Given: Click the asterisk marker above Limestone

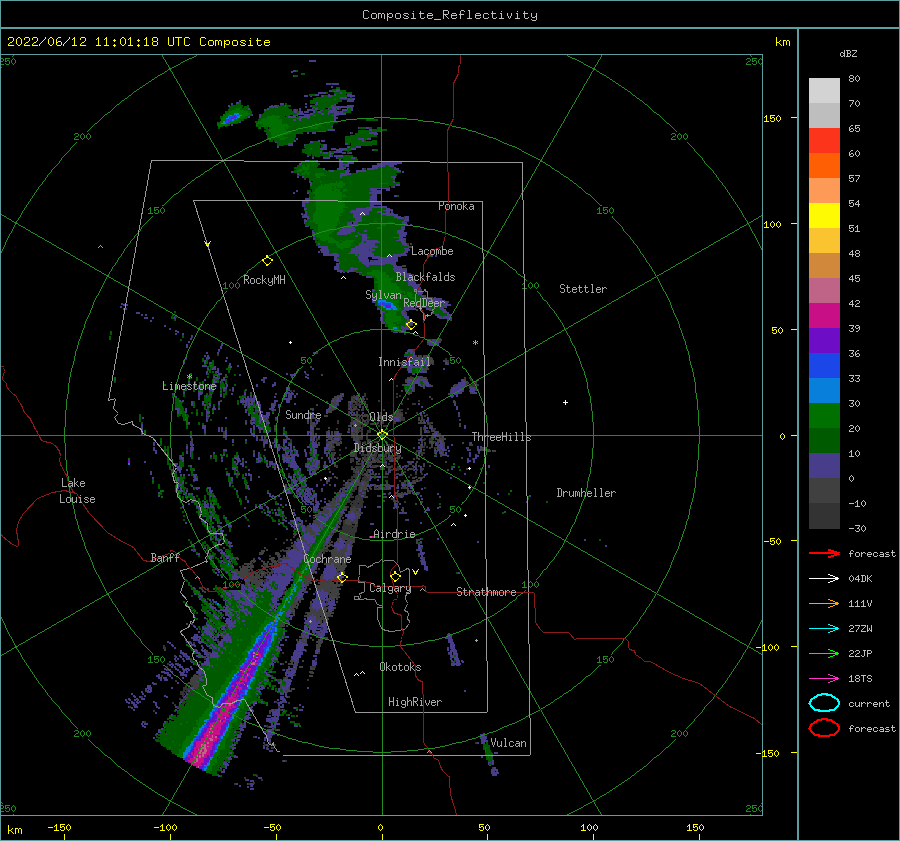Looking at the screenshot, I should click(x=189, y=377).
